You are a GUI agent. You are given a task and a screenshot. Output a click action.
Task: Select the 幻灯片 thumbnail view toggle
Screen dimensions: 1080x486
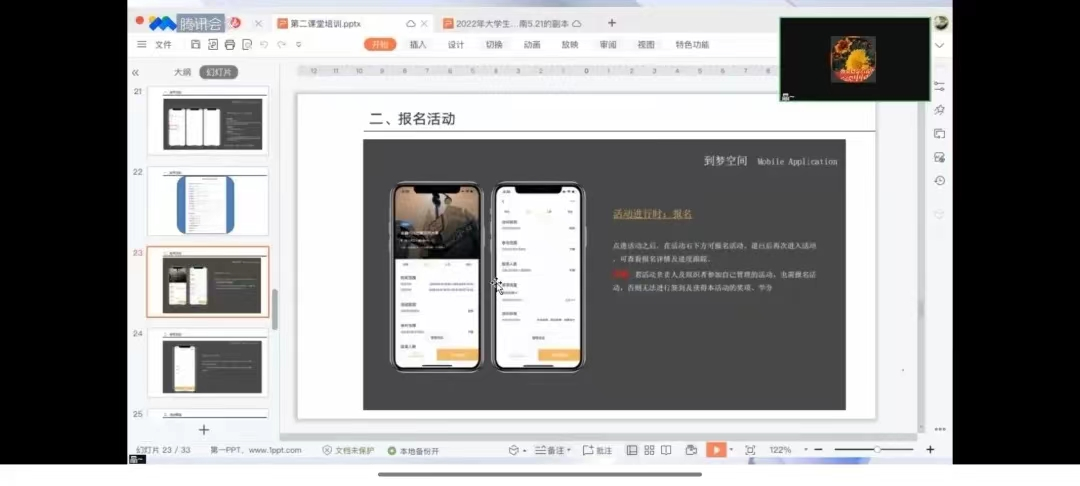tap(217, 72)
